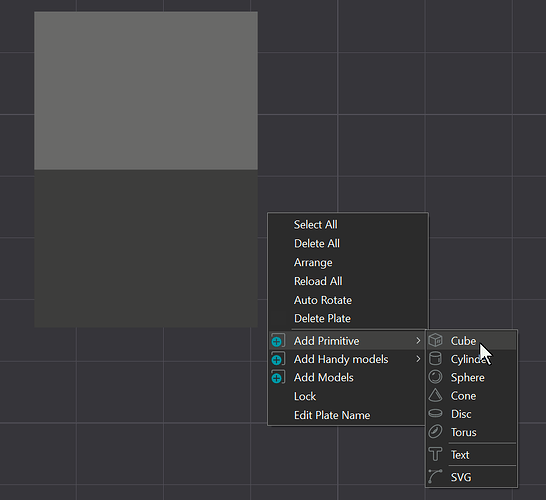The height and width of the screenshot is (500, 546).
Task: Expand the Add Primitive submenu arrow
Action: [418, 341]
